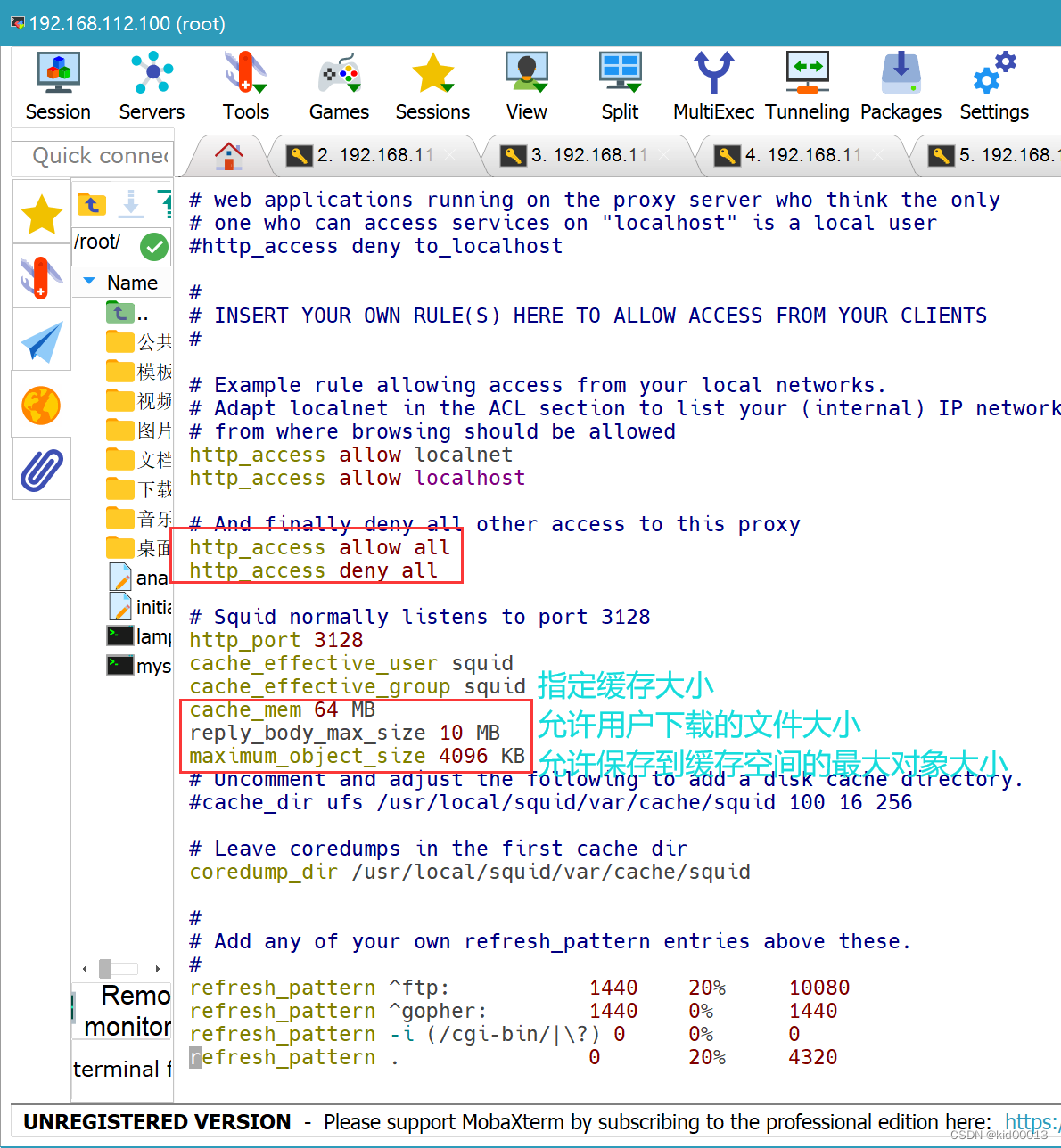Open the star sidebar tab
1061x1148 pixels.
click(x=41, y=214)
